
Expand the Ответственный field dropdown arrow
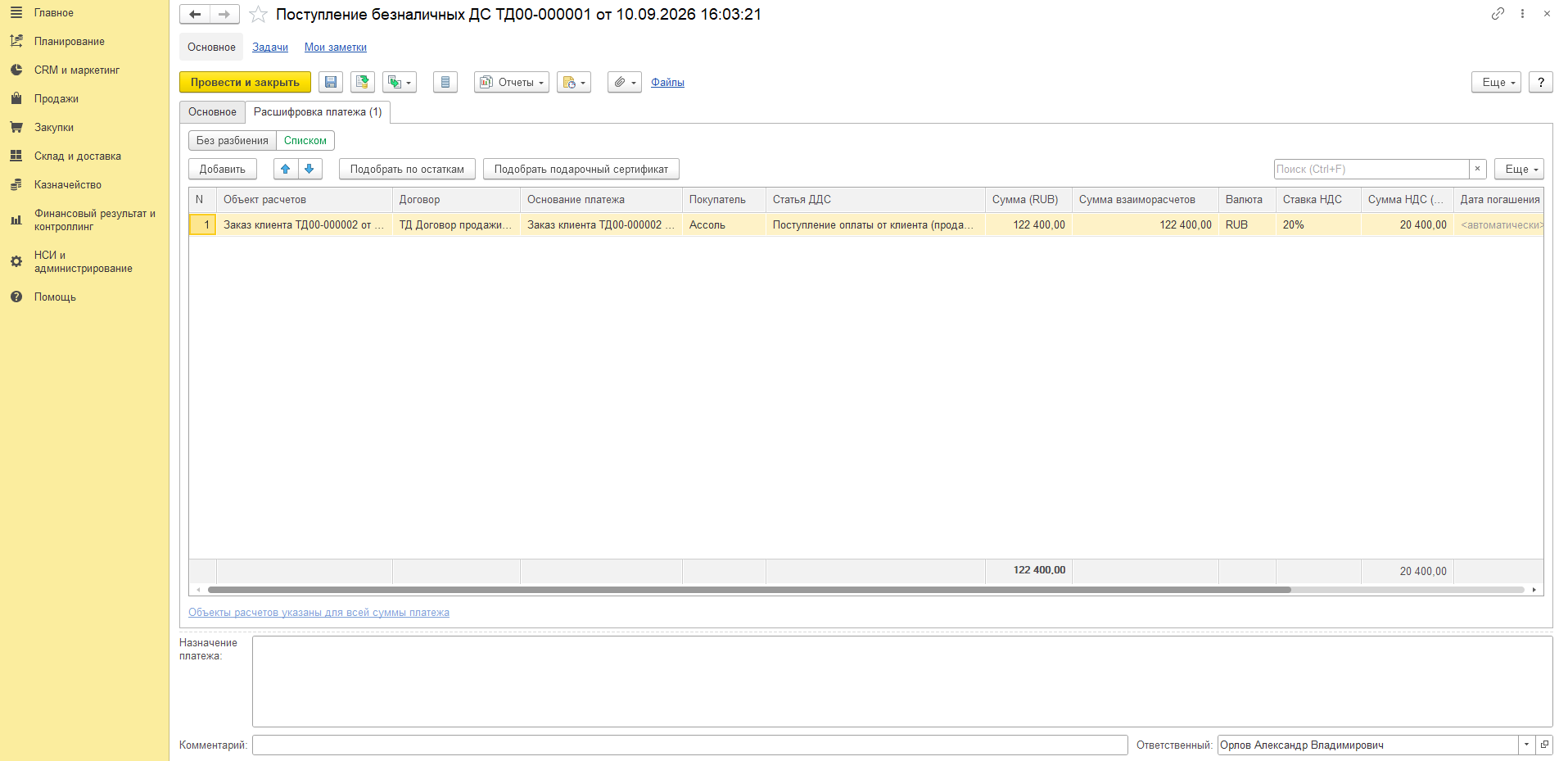1527,745
